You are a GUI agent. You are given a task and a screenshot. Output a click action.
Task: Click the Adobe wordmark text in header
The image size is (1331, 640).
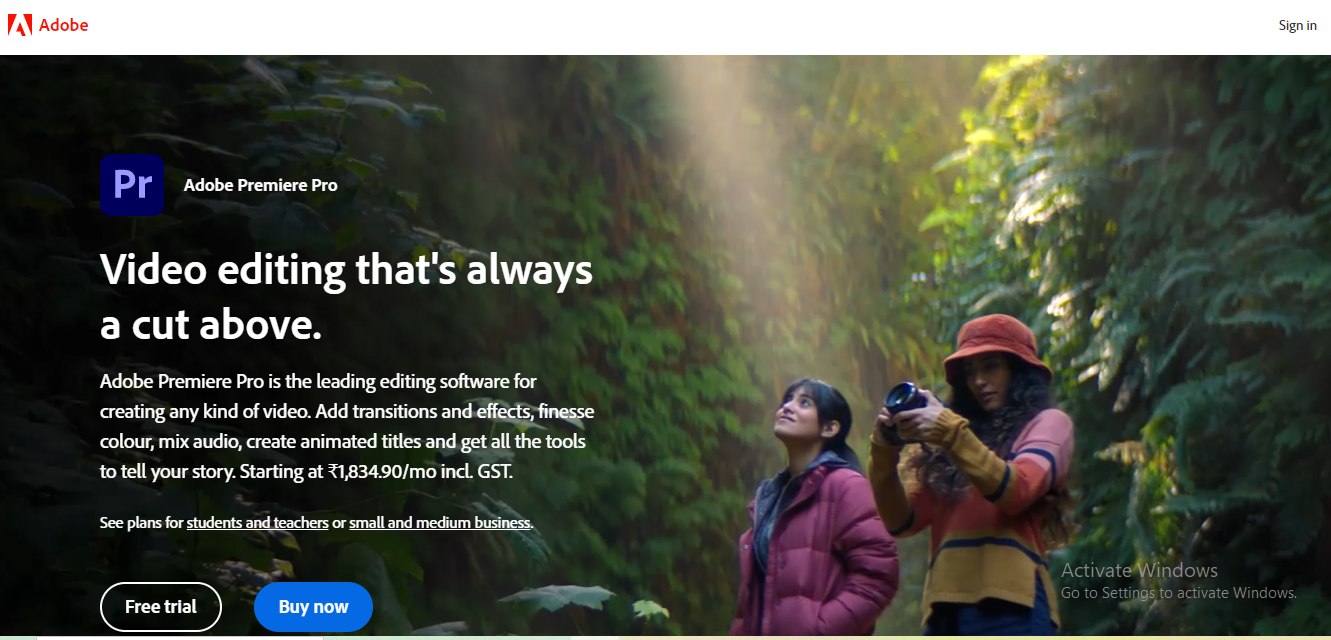pyautogui.click(x=63, y=25)
